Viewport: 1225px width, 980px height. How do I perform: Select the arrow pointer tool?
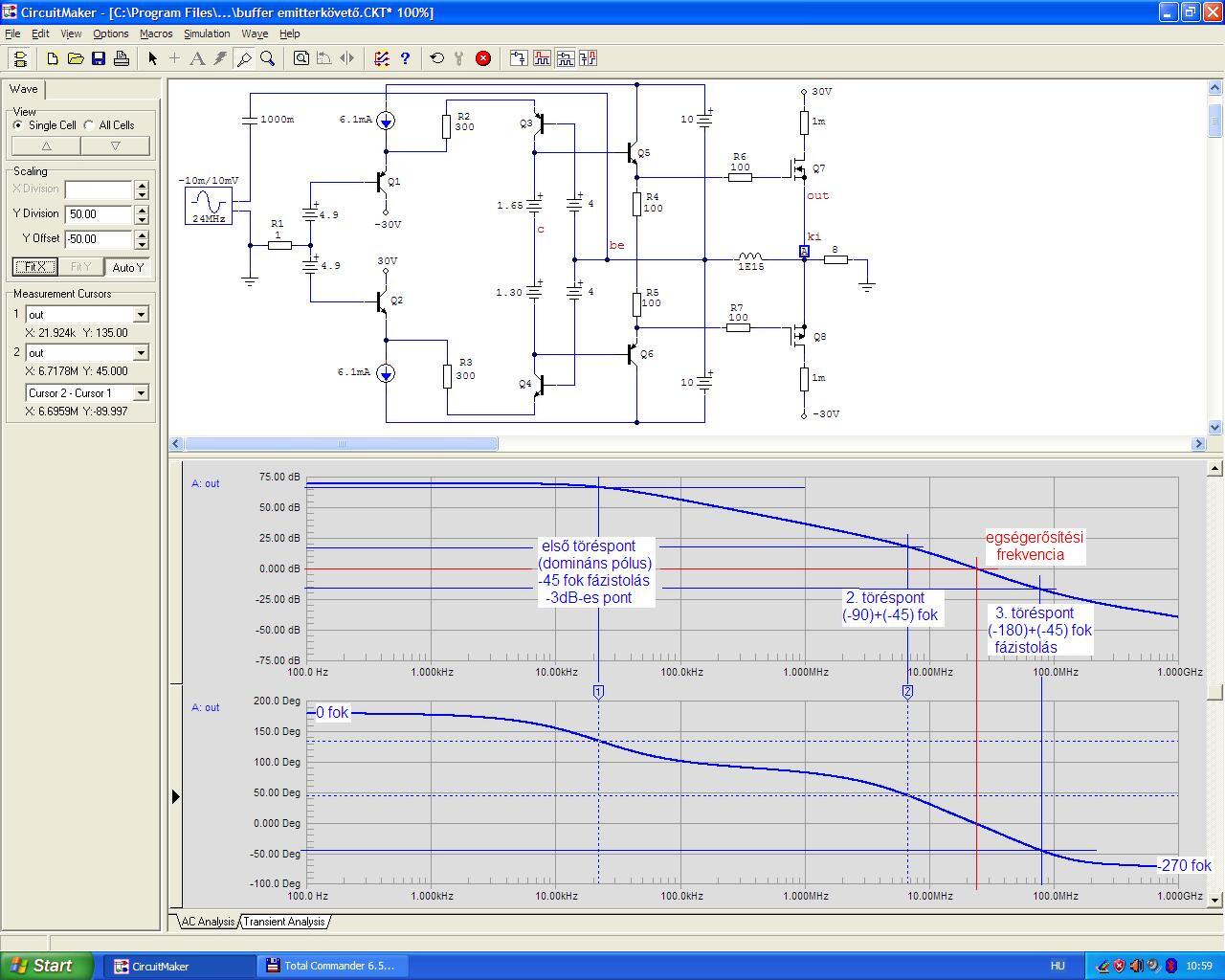[152, 58]
